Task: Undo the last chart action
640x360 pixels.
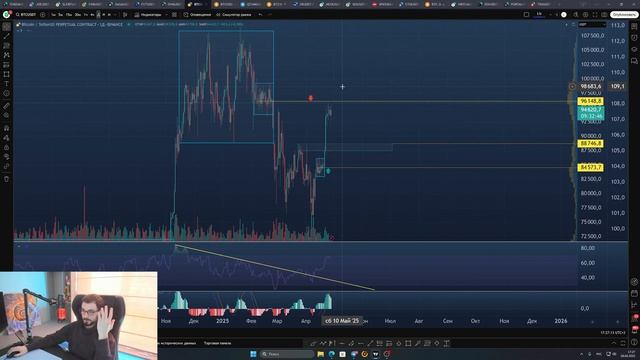Action: pyautogui.click(x=260, y=15)
